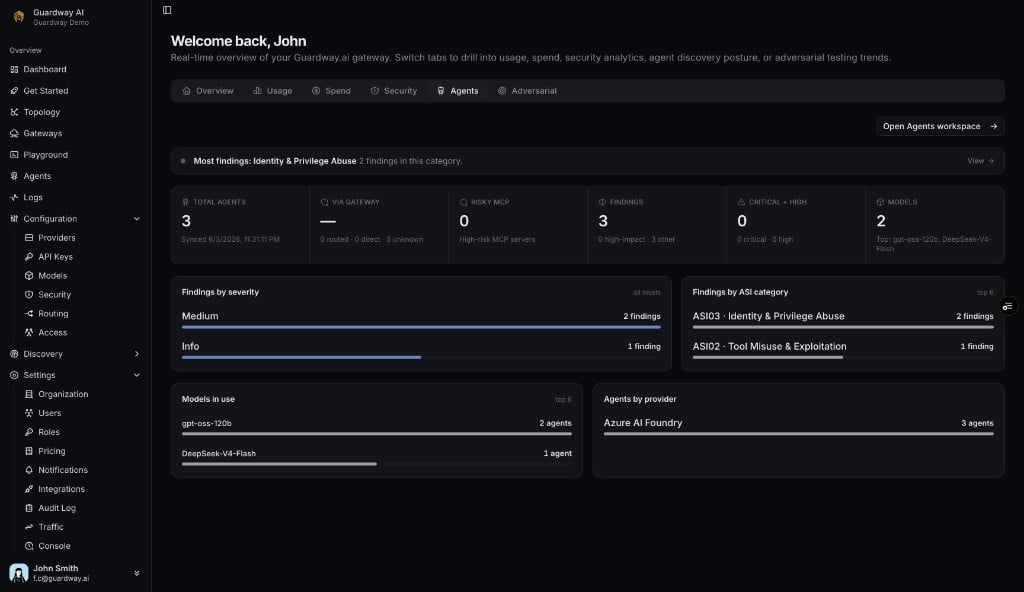Click ASI03 · Identity & Privilege Abuse row
This screenshot has width=1024, height=592.
point(843,320)
